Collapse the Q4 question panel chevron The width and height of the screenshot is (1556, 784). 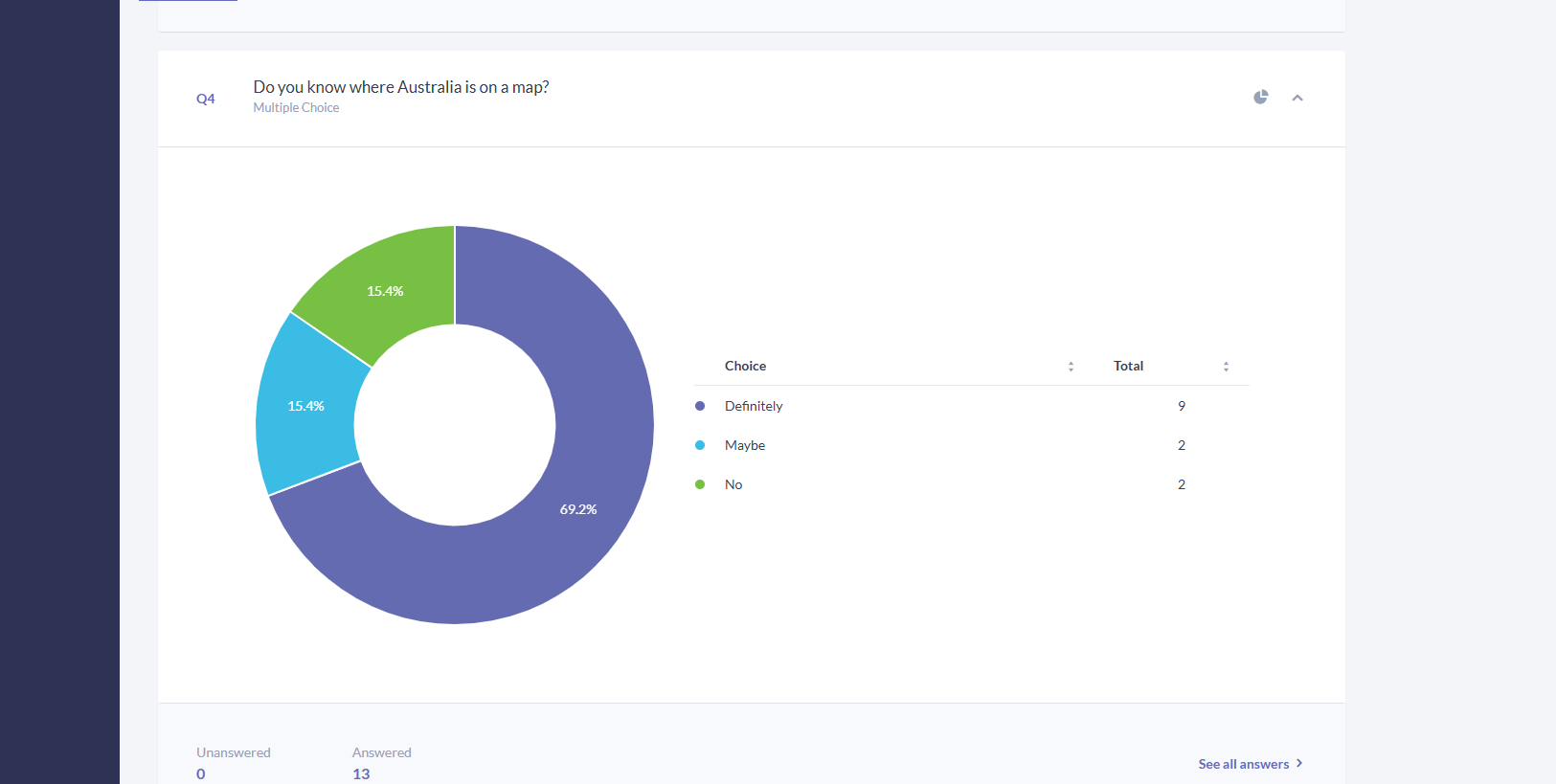pyautogui.click(x=1297, y=98)
